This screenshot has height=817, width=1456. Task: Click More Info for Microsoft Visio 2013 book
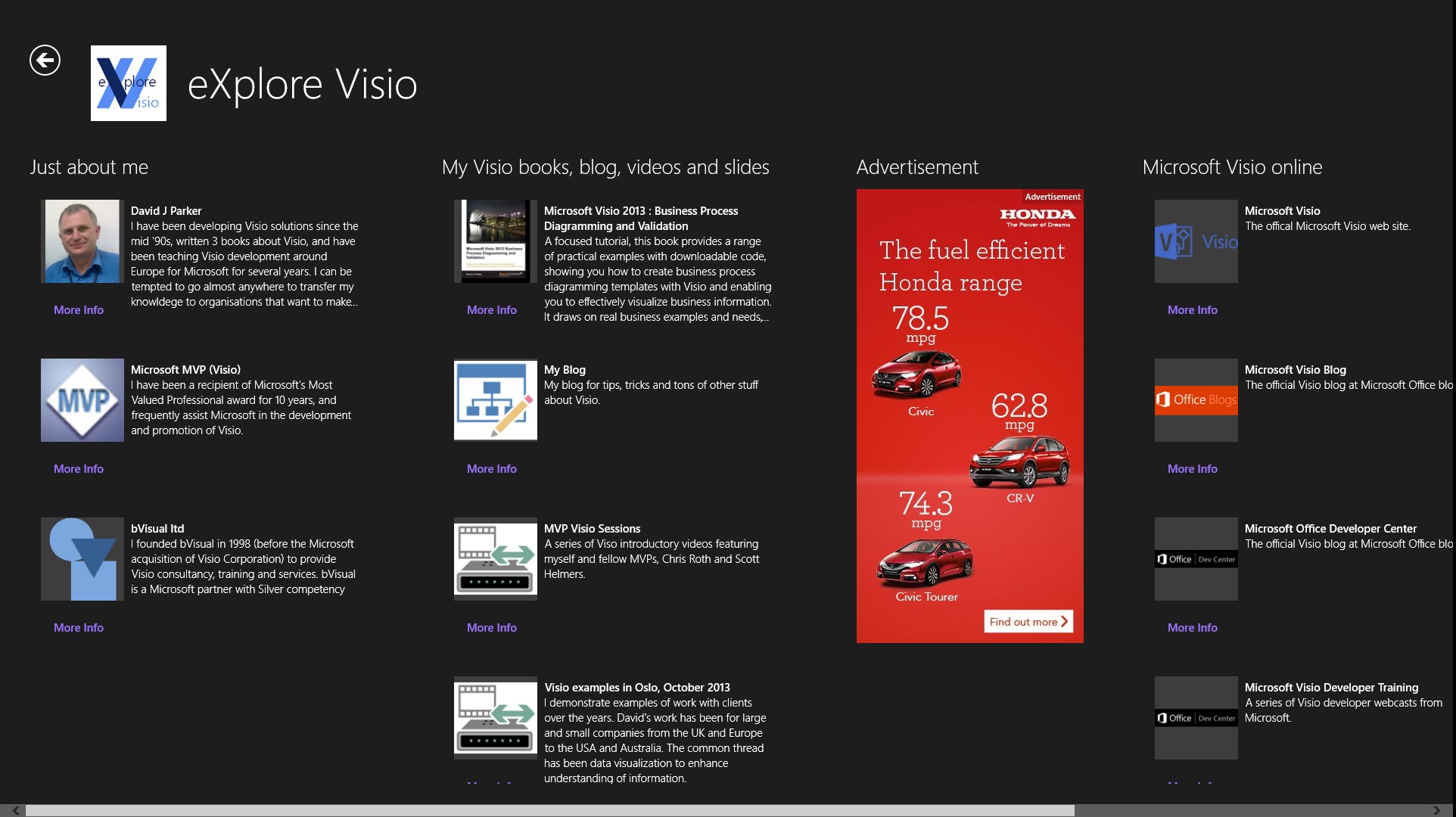click(x=491, y=308)
